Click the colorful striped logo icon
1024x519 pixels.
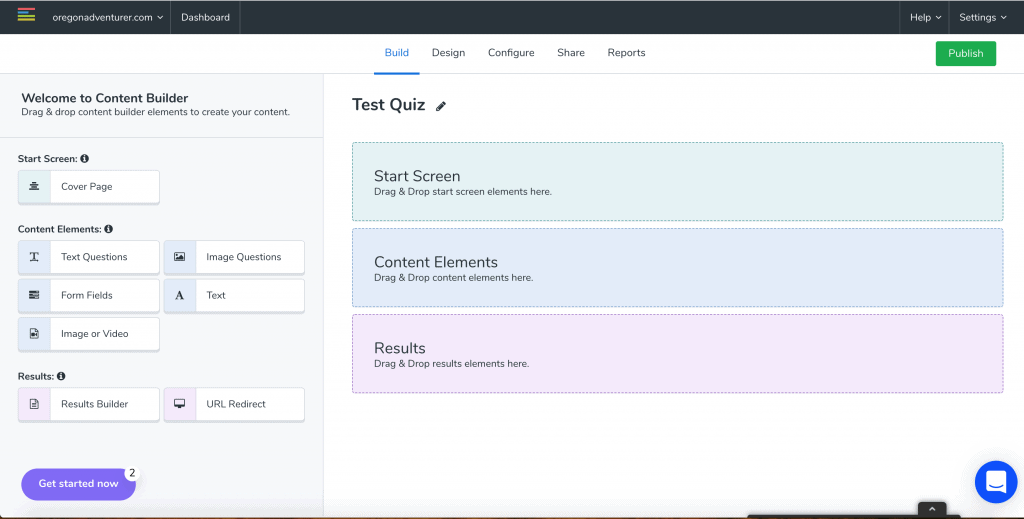point(26,14)
